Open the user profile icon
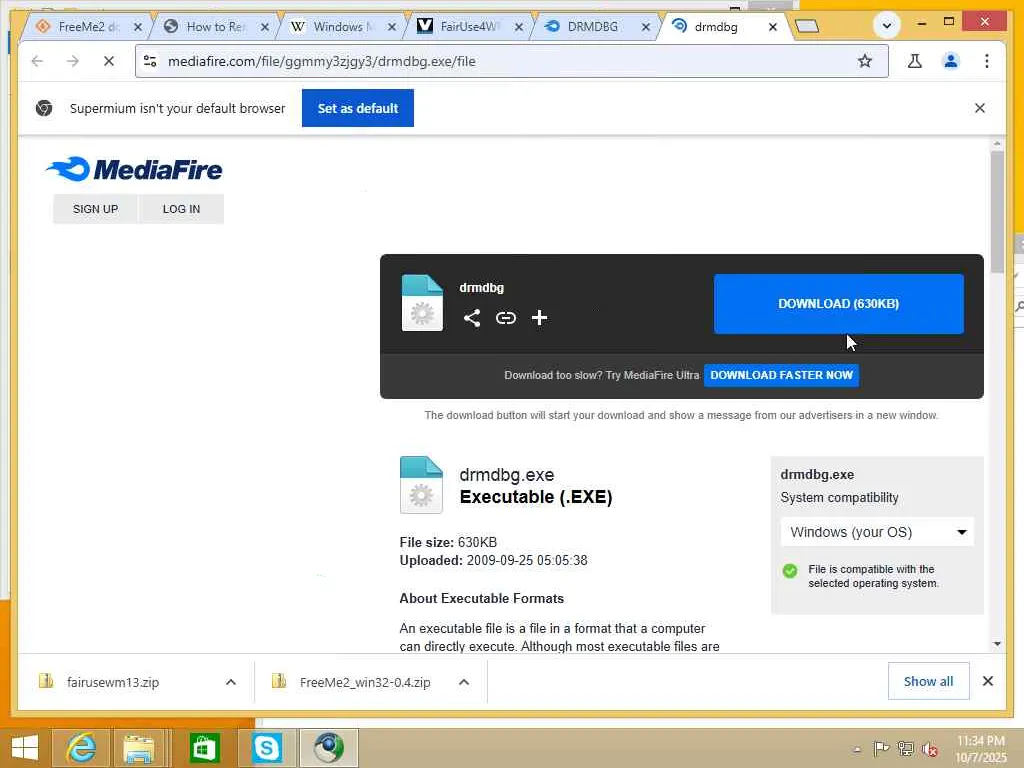1024x768 pixels. 951,61
